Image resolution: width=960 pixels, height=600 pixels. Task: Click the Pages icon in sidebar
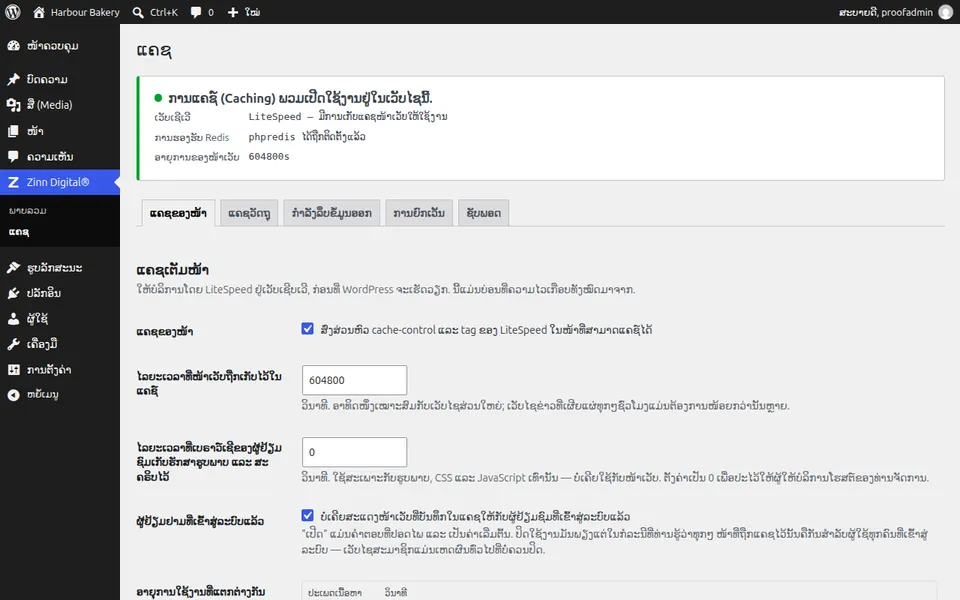13,130
